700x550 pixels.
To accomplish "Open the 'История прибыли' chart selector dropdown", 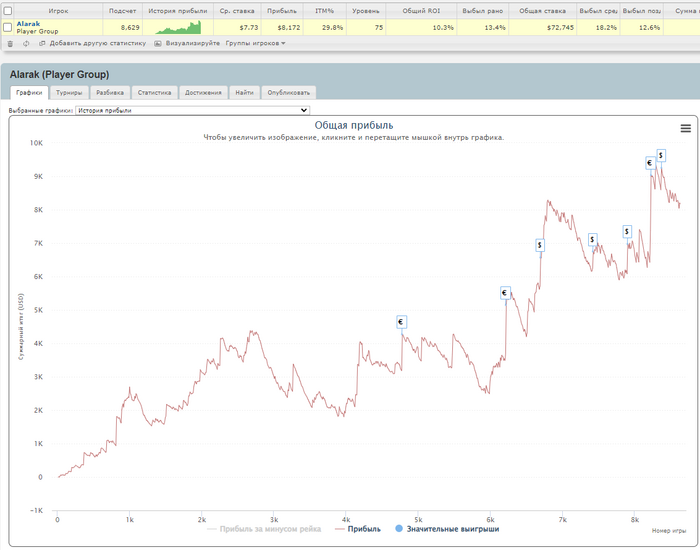I will pyautogui.click(x=192, y=110).
